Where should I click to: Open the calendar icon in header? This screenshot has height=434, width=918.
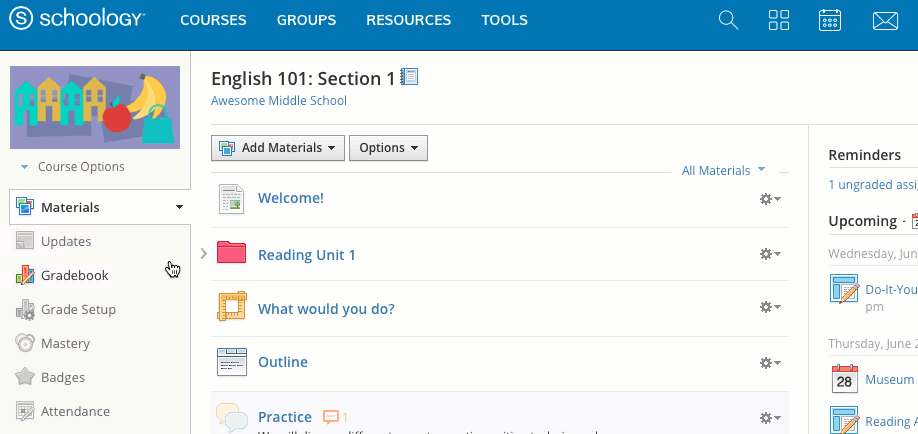(830, 20)
